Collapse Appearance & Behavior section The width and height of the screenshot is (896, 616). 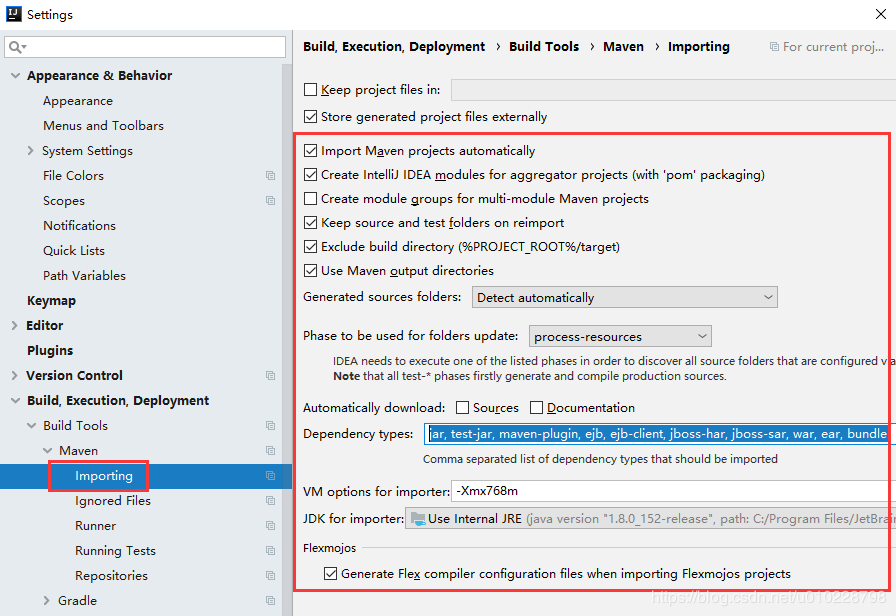[x=15, y=75]
